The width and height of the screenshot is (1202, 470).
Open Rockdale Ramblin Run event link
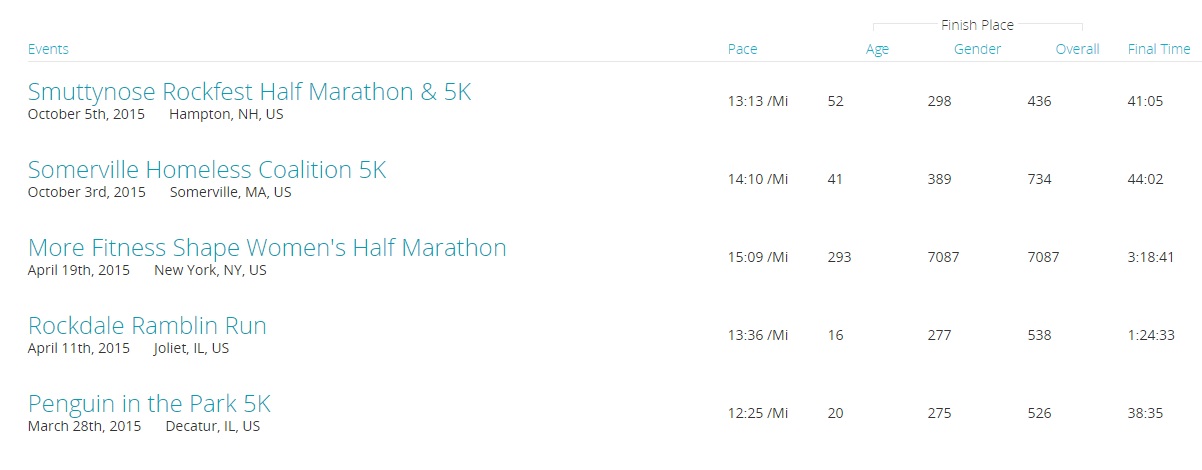pyautogui.click(x=147, y=326)
